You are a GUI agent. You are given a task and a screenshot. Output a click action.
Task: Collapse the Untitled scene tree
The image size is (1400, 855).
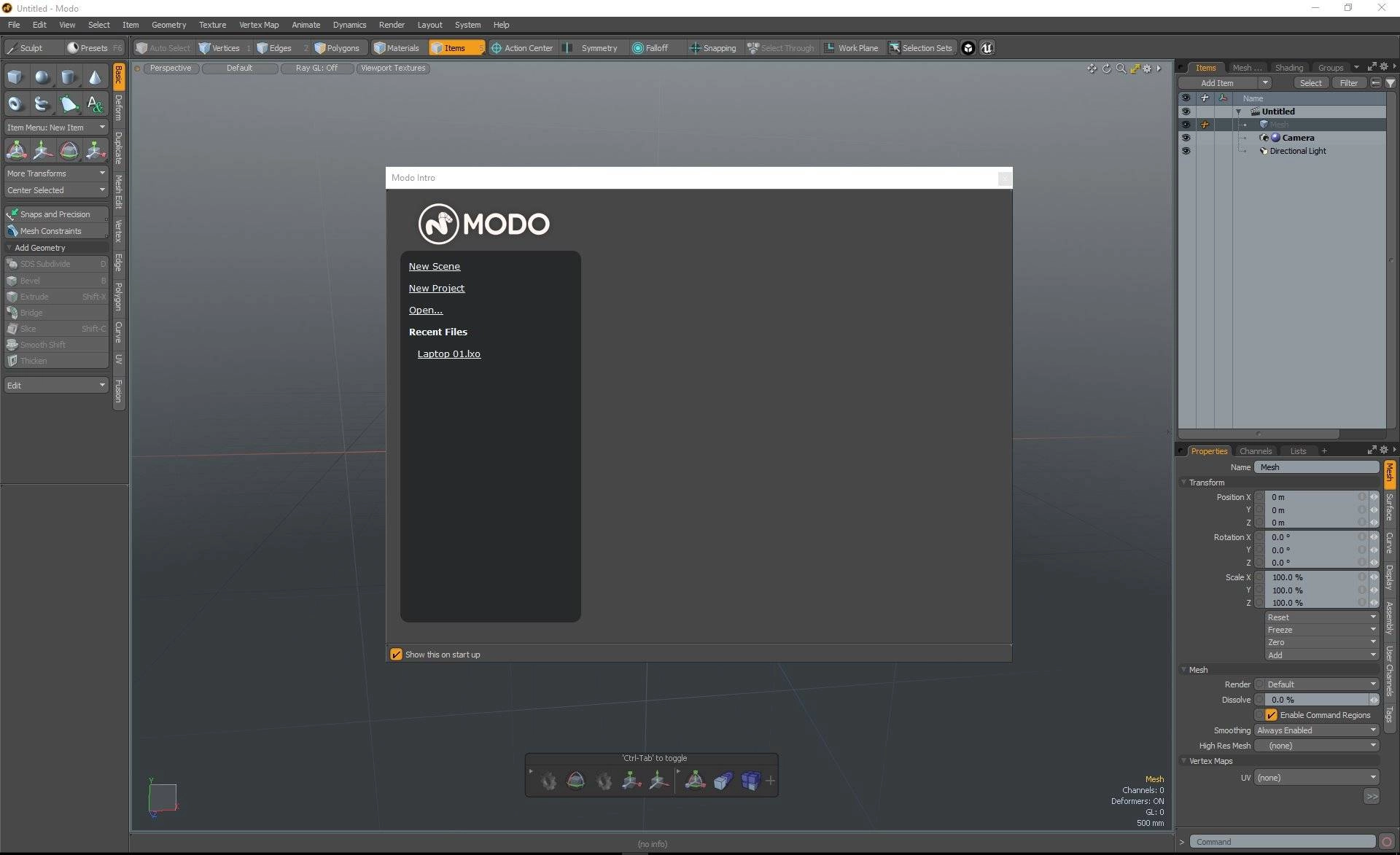pyautogui.click(x=1238, y=112)
